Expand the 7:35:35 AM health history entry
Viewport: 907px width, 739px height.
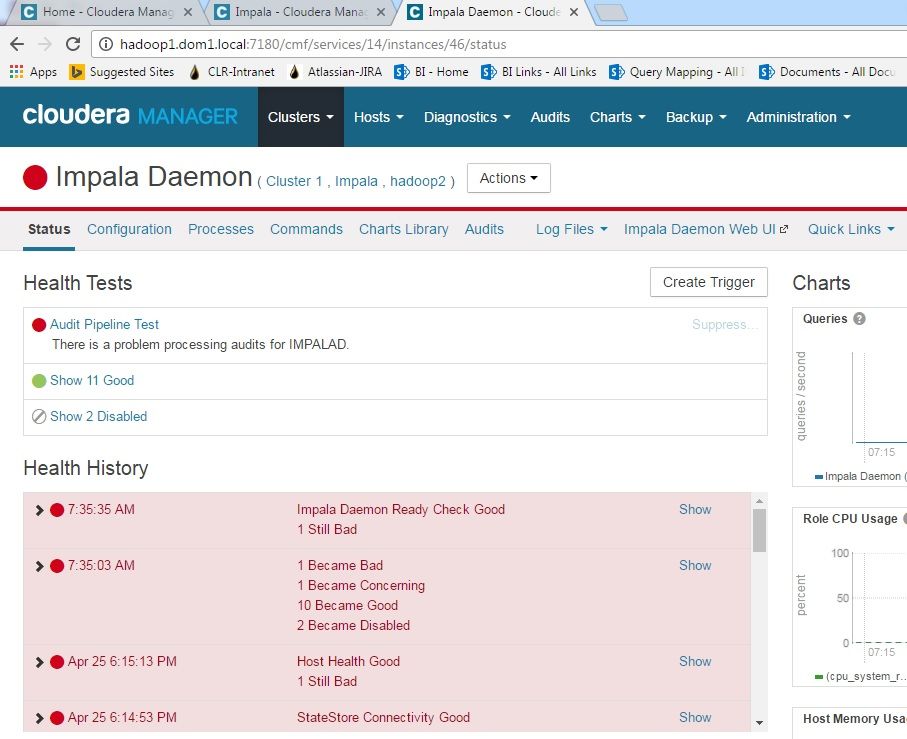coord(39,510)
